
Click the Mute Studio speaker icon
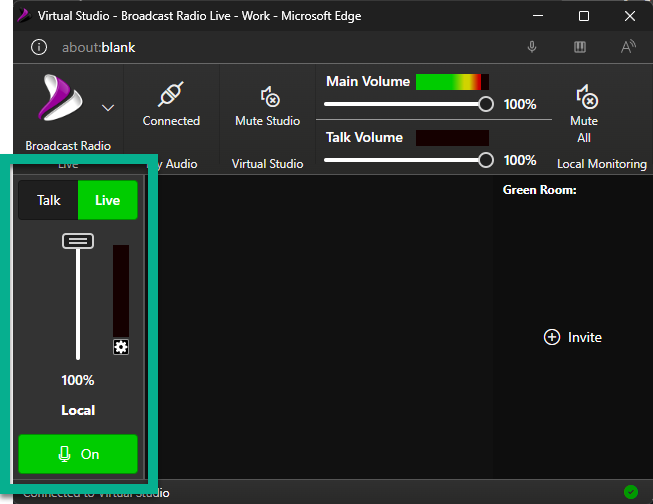coord(270,97)
